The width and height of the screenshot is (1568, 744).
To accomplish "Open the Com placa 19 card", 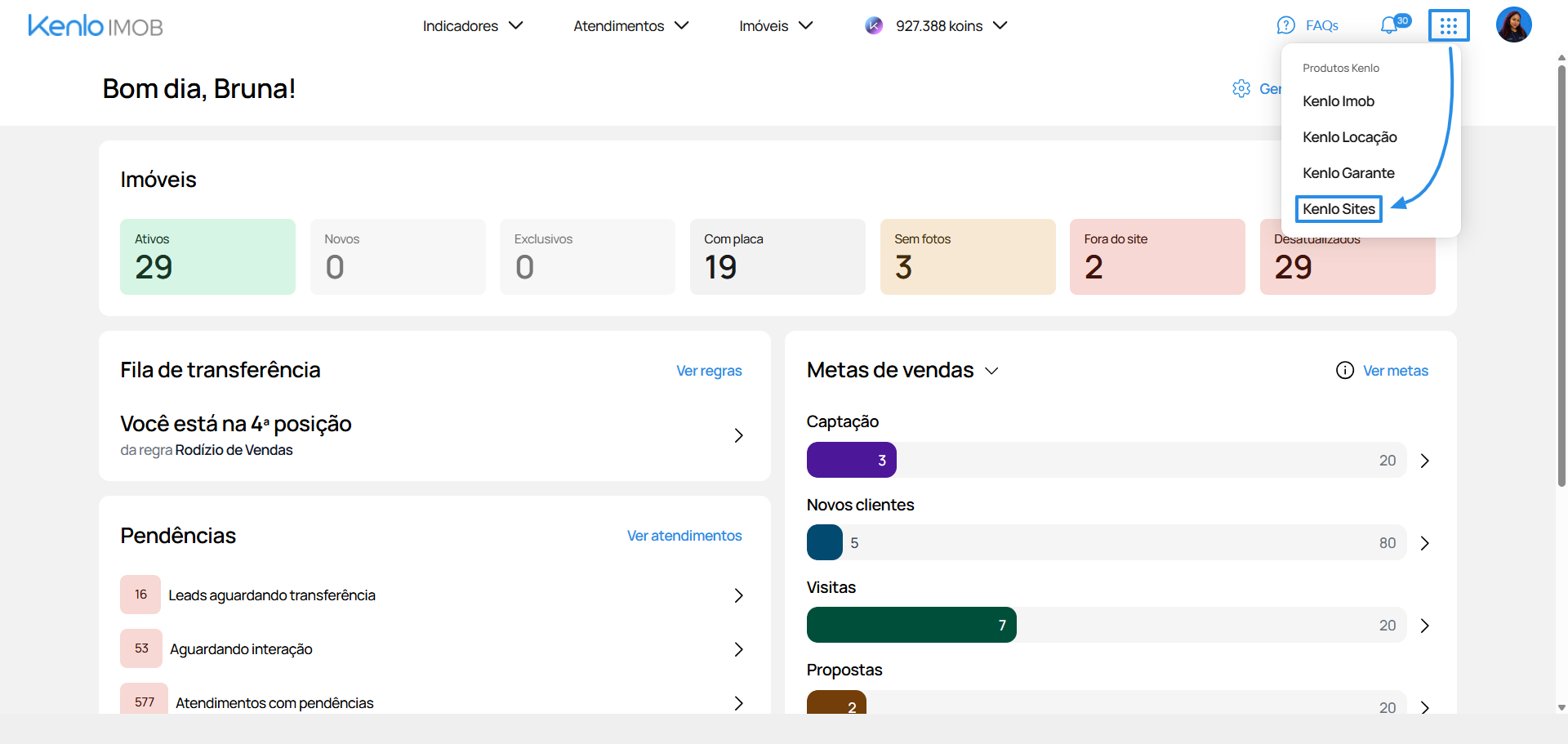I will click(777, 256).
